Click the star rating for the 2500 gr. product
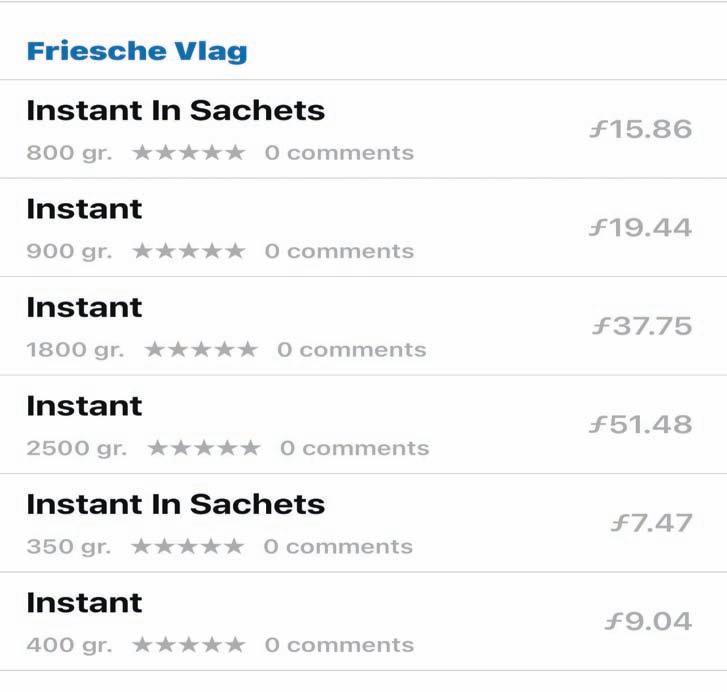Viewport: 727px width, 692px height. coord(204,448)
